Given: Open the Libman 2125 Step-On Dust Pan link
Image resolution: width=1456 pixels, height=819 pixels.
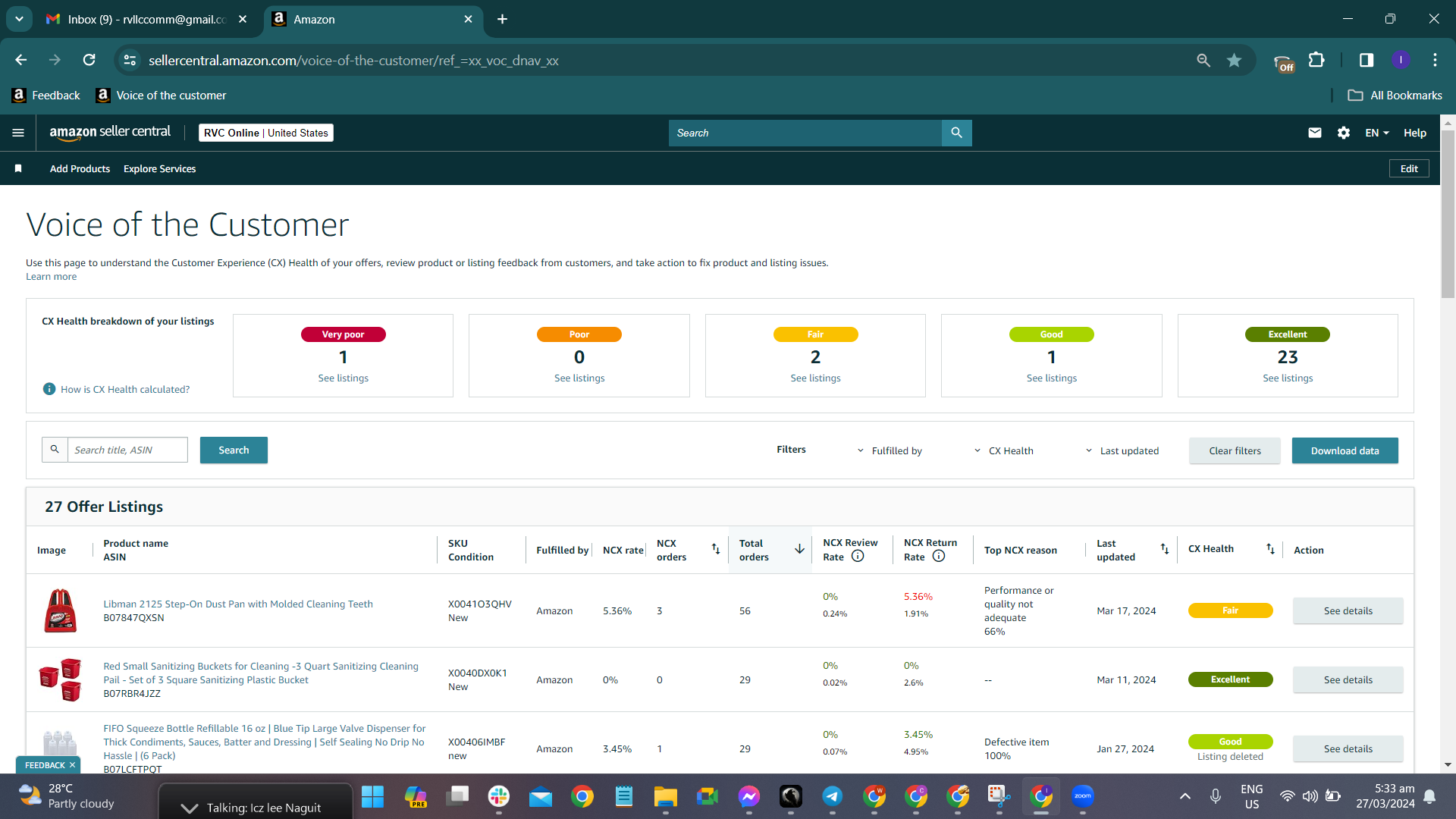Looking at the screenshot, I should (x=238, y=604).
